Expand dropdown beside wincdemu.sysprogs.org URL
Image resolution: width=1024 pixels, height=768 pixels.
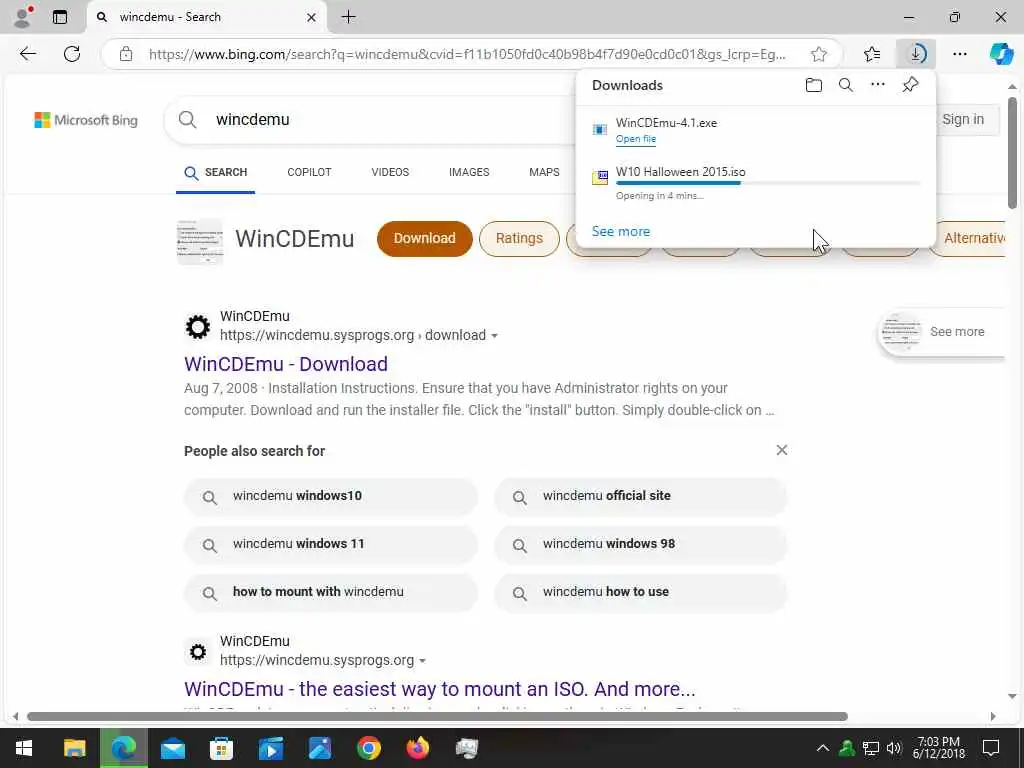coord(423,661)
